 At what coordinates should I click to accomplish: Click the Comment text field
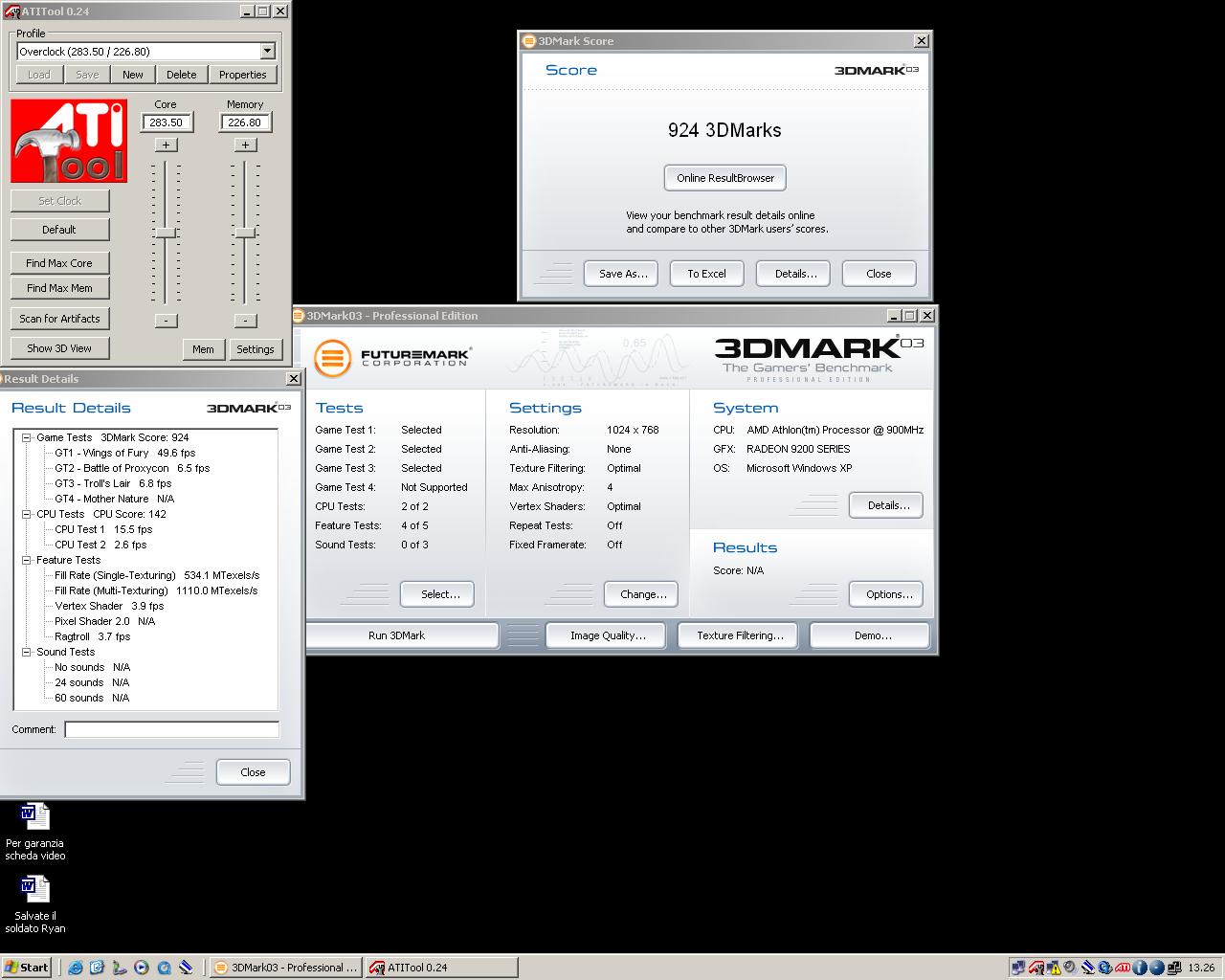click(x=171, y=729)
